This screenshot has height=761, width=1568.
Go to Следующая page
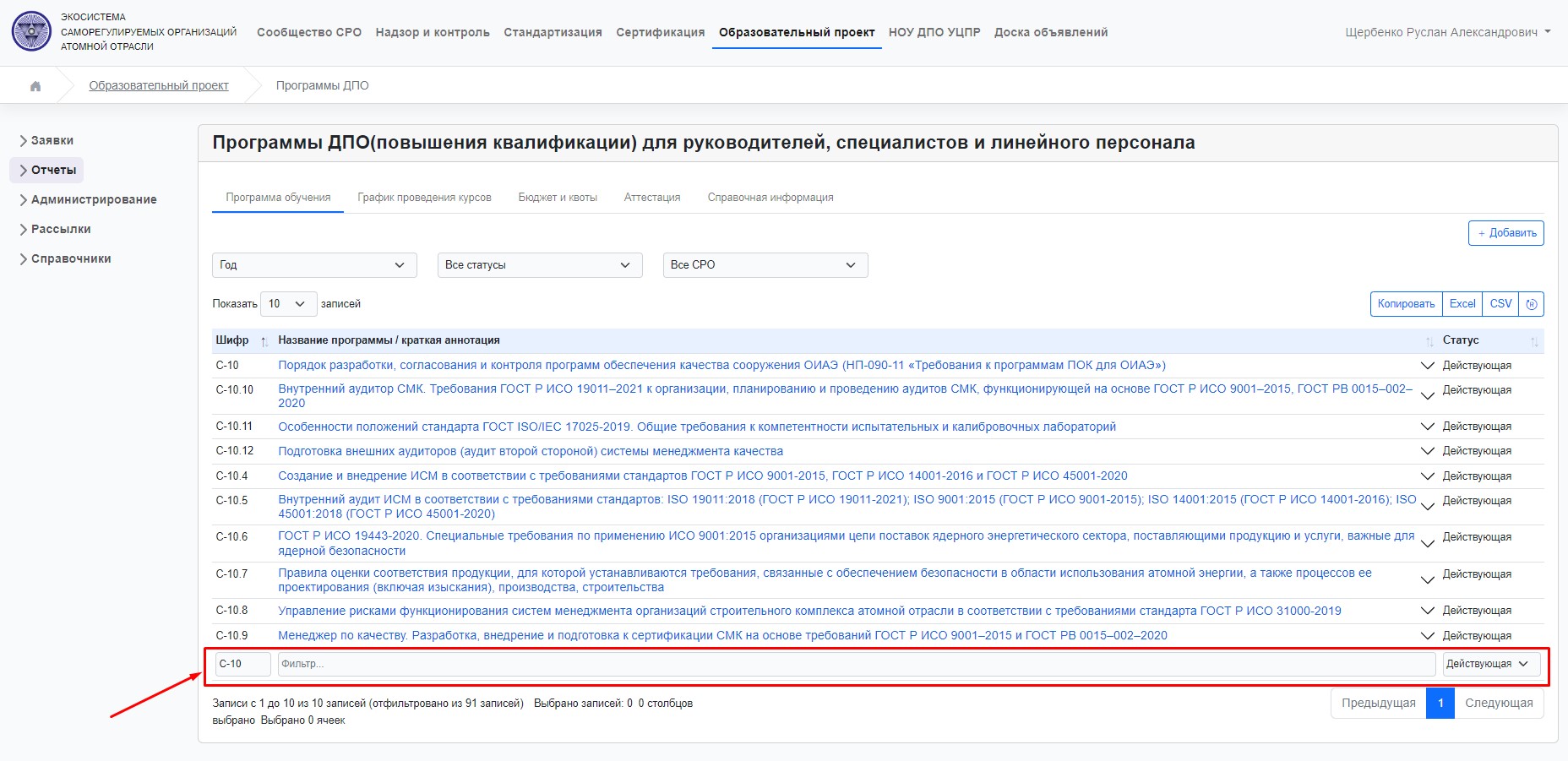click(1499, 704)
